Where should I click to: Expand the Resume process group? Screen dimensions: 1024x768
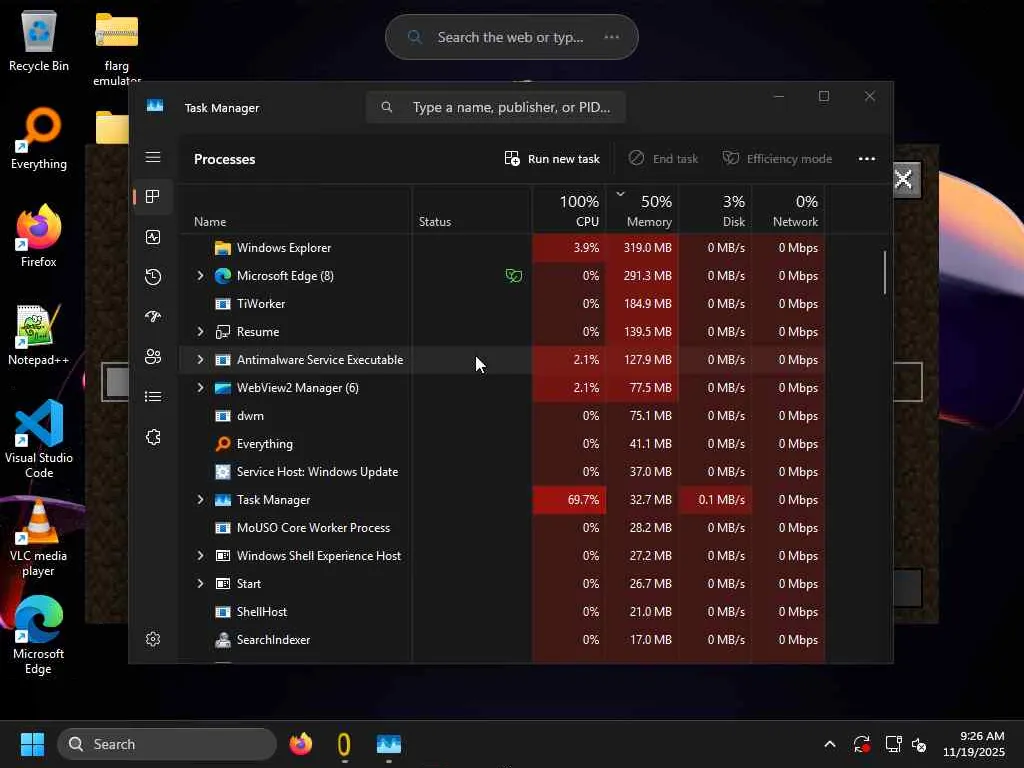click(200, 332)
